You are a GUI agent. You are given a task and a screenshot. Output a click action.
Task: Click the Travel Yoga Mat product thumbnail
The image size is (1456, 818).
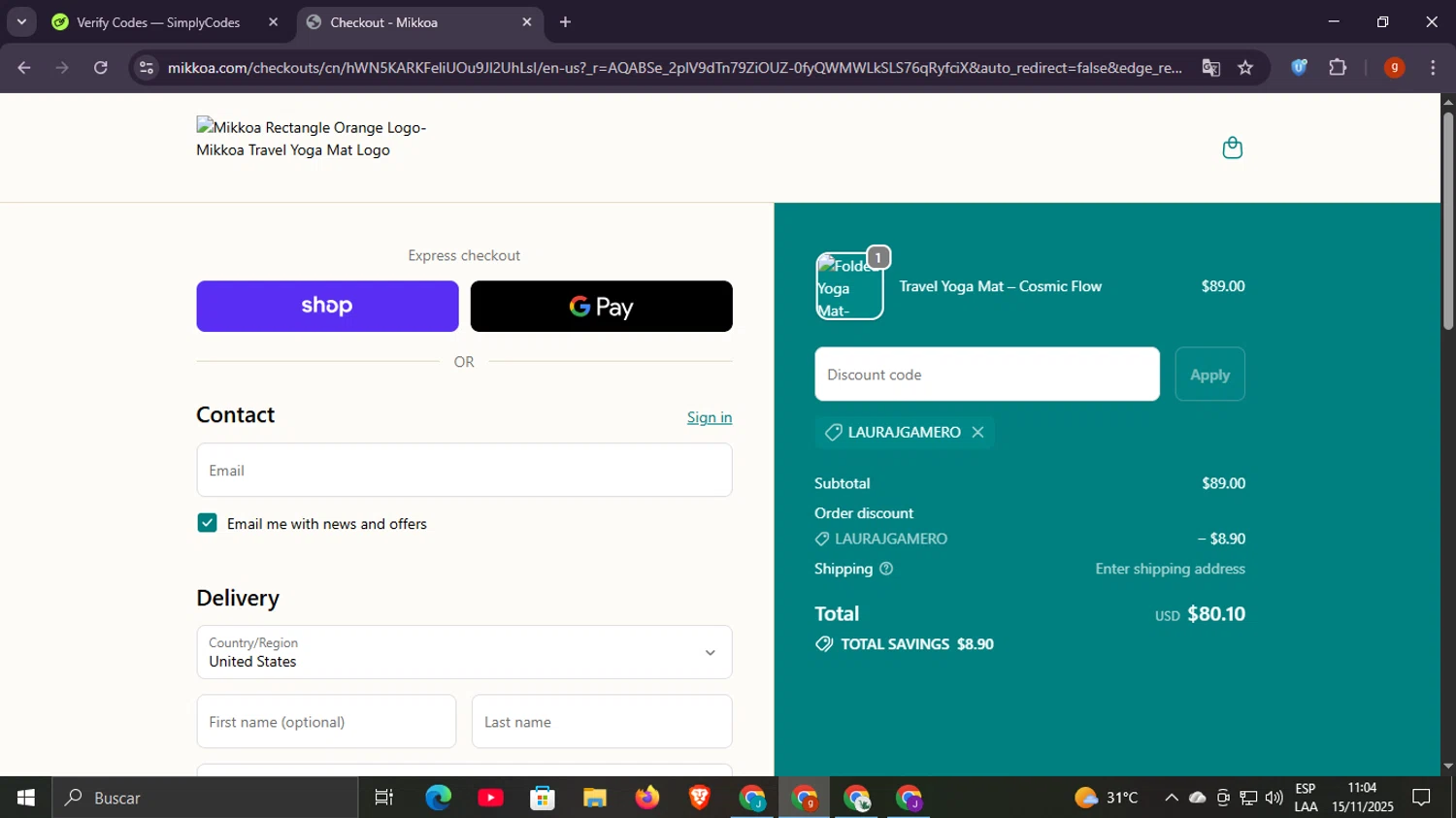coord(849,286)
